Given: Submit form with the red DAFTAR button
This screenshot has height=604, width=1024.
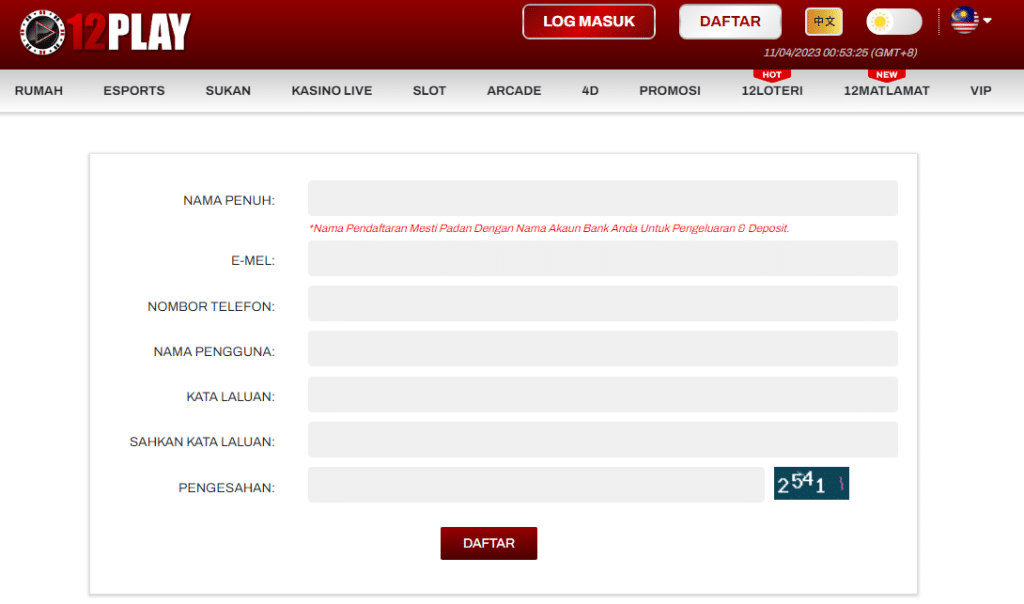Looking at the screenshot, I should pyautogui.click(x=488, y=543).
